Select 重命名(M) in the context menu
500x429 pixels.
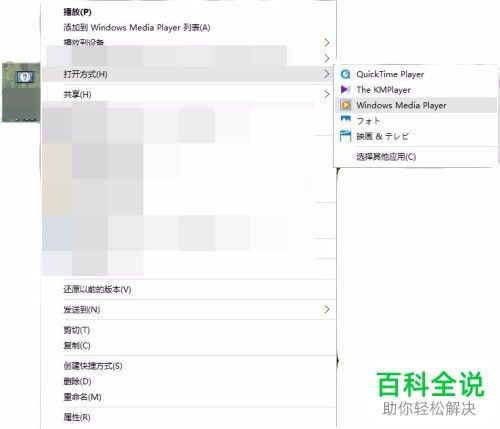pyautogui.click(x=188, y=397)
